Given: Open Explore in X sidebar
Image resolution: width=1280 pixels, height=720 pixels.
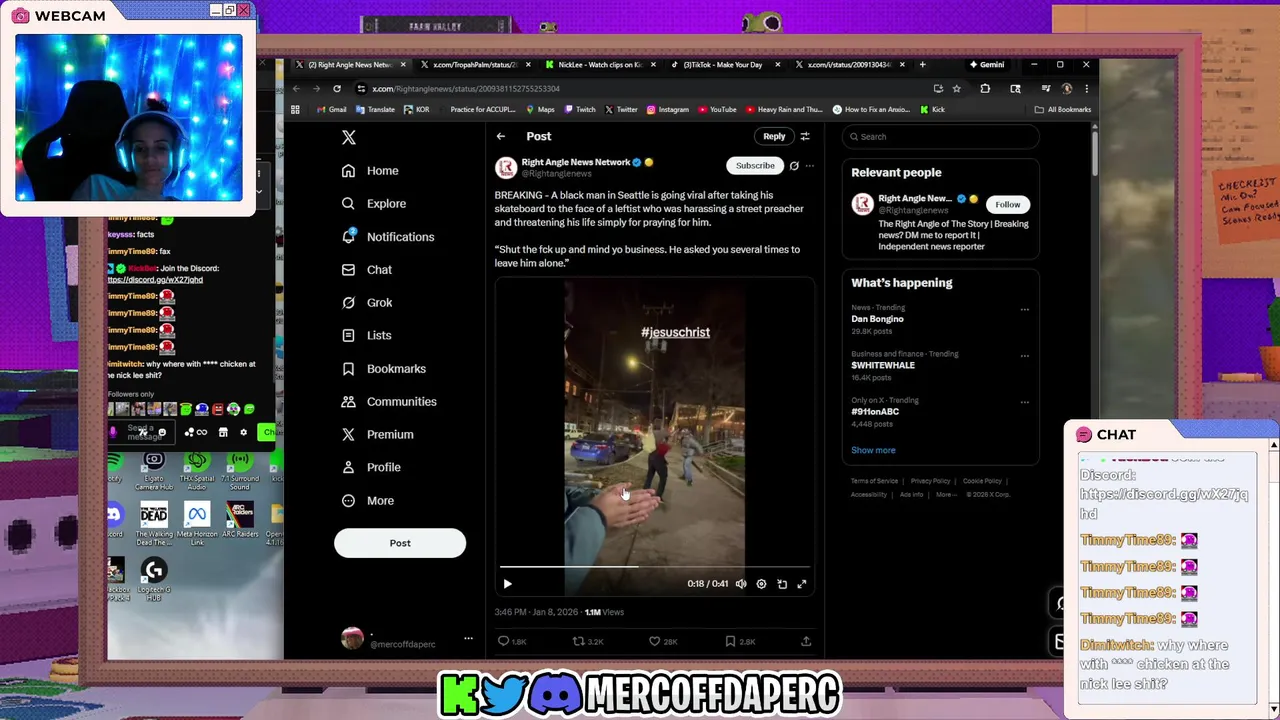Looking at the screenshot, I should (374, 204).
